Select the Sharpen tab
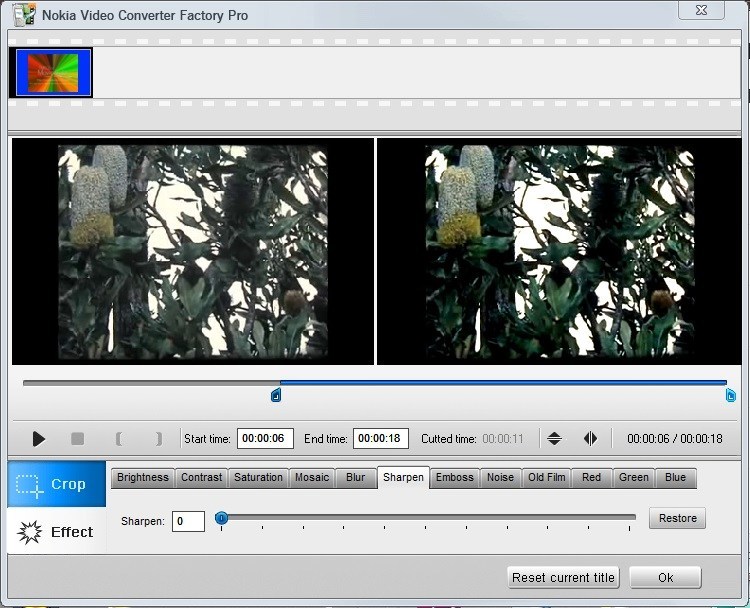Viewport: 750px width, 608px height. click(x=403, y=477)
